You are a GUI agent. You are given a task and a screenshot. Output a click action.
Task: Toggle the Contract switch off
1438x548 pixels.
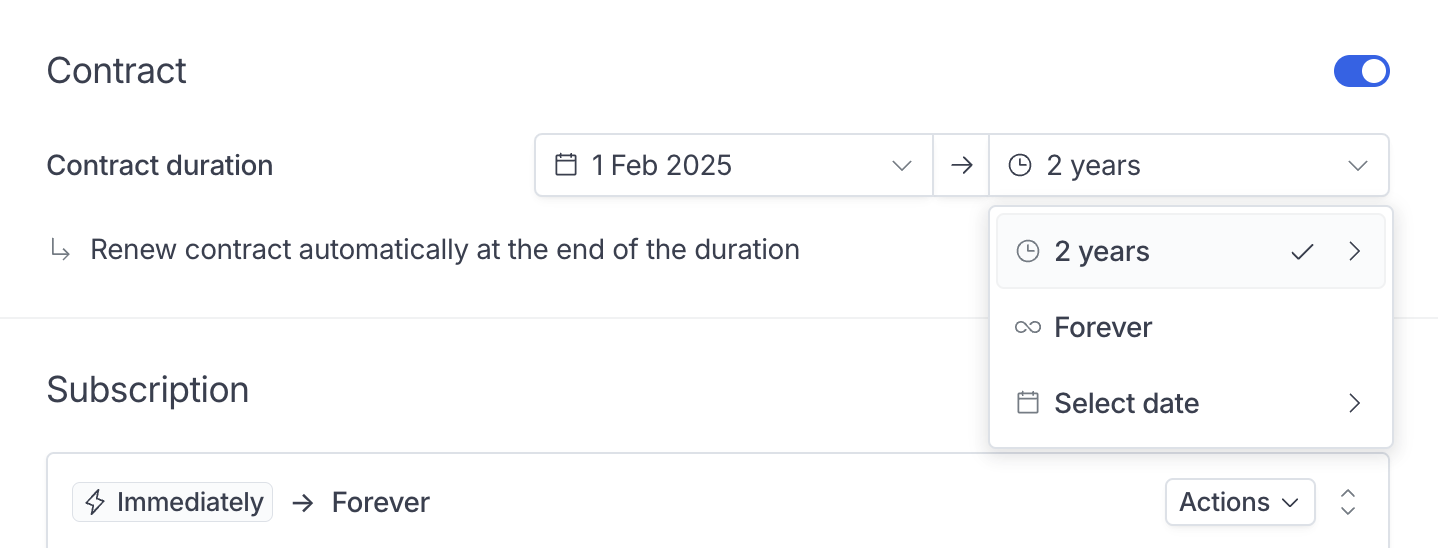click(1361, 71)
